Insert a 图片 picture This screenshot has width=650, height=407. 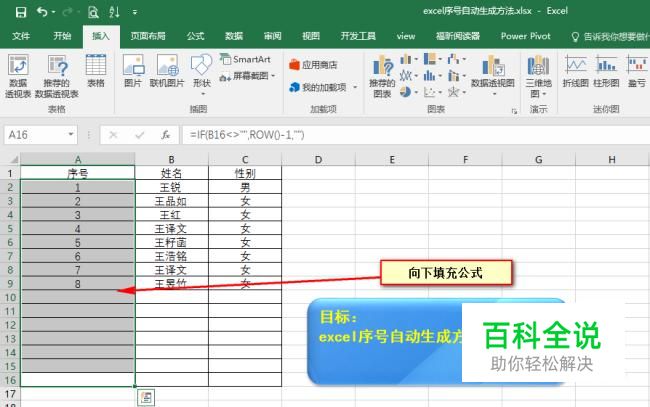click(x=133, y=70)
